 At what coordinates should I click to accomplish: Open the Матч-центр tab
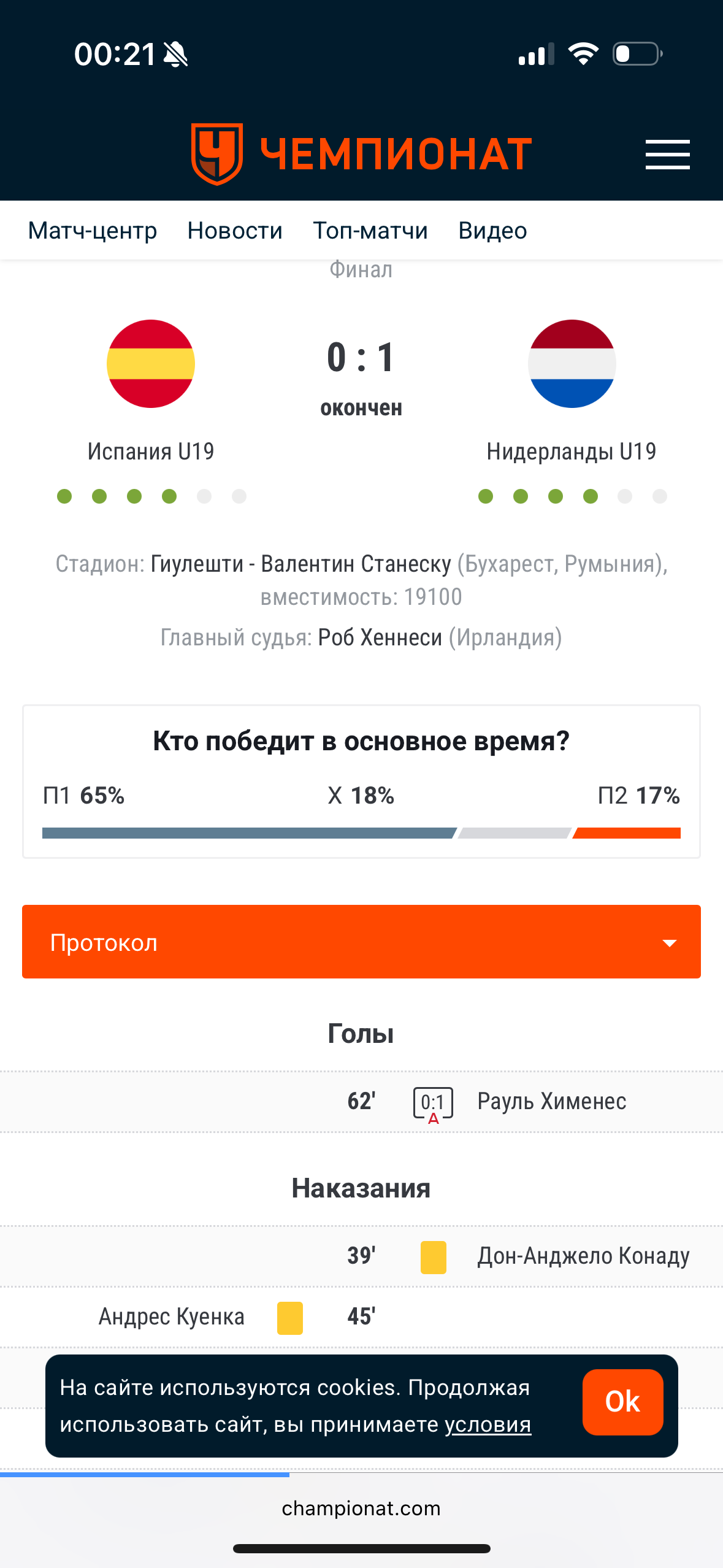93,231
